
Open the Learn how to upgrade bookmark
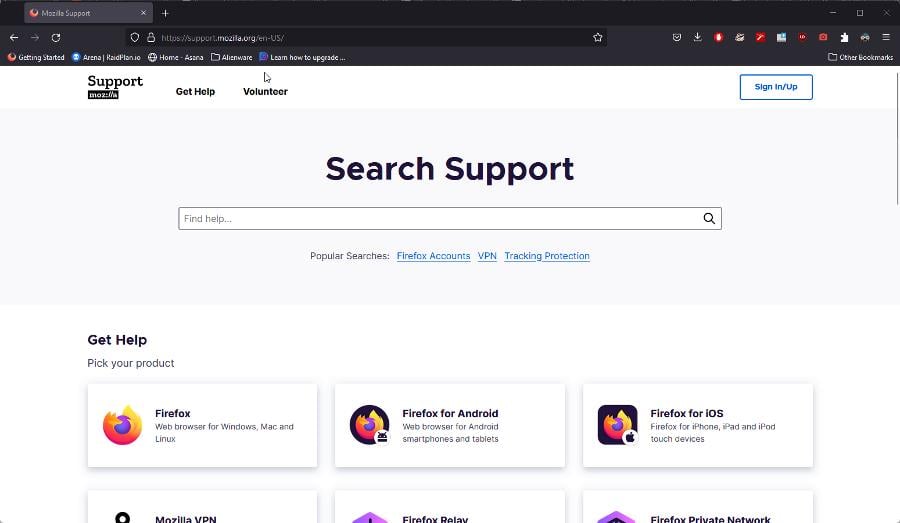click(x=302, y=57)
